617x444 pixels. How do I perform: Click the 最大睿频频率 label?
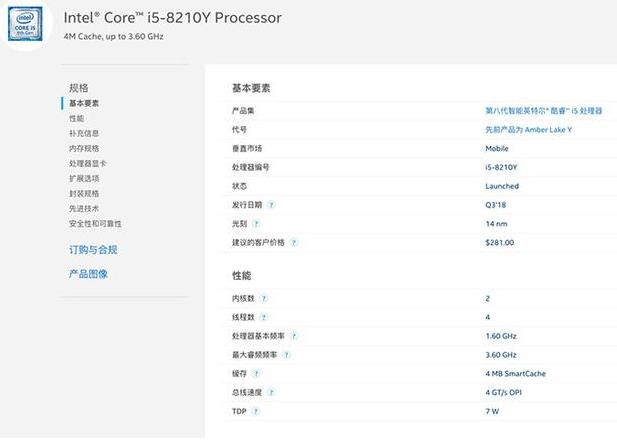point(254,355)
